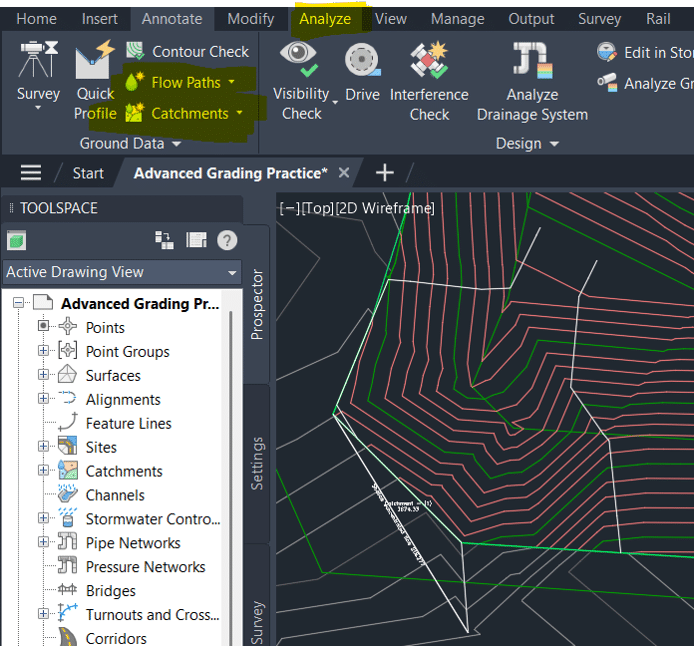Viewport: 694px width, 646px height.
Task: Open Analyze Drainage System tool
Action: pos(532,81)
